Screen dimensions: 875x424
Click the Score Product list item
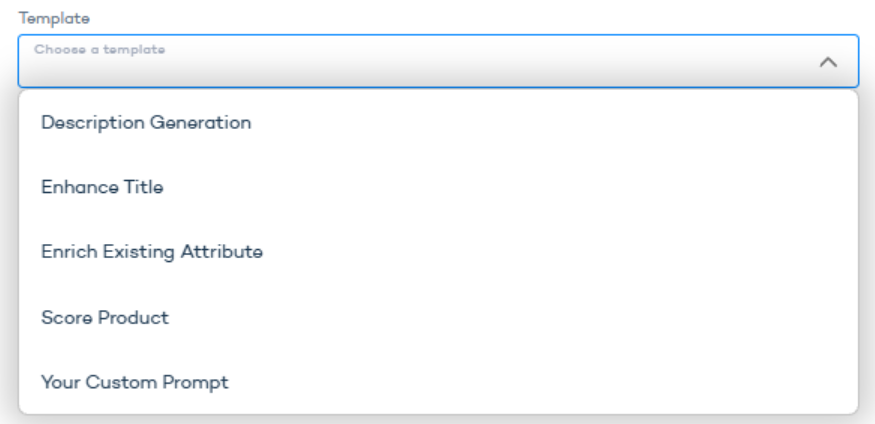point(105,317)
